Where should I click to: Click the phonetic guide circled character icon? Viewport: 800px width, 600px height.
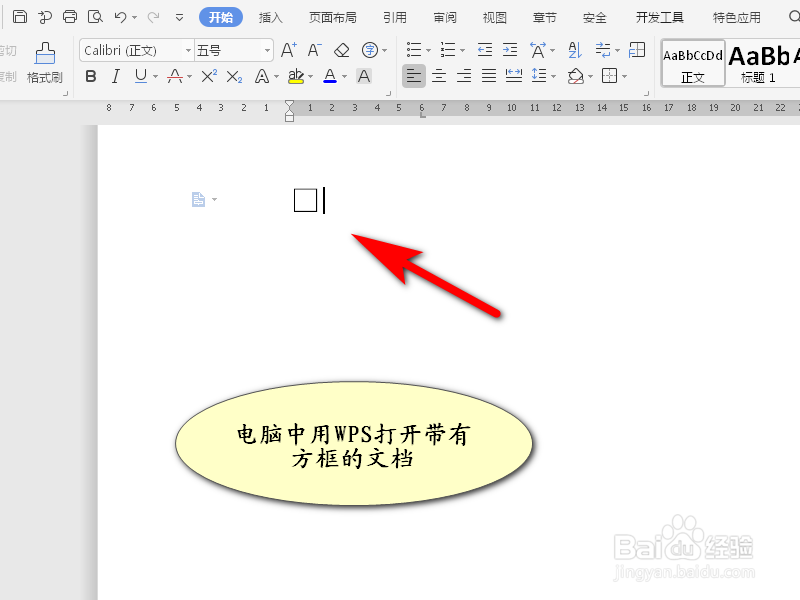pos(370,50)
